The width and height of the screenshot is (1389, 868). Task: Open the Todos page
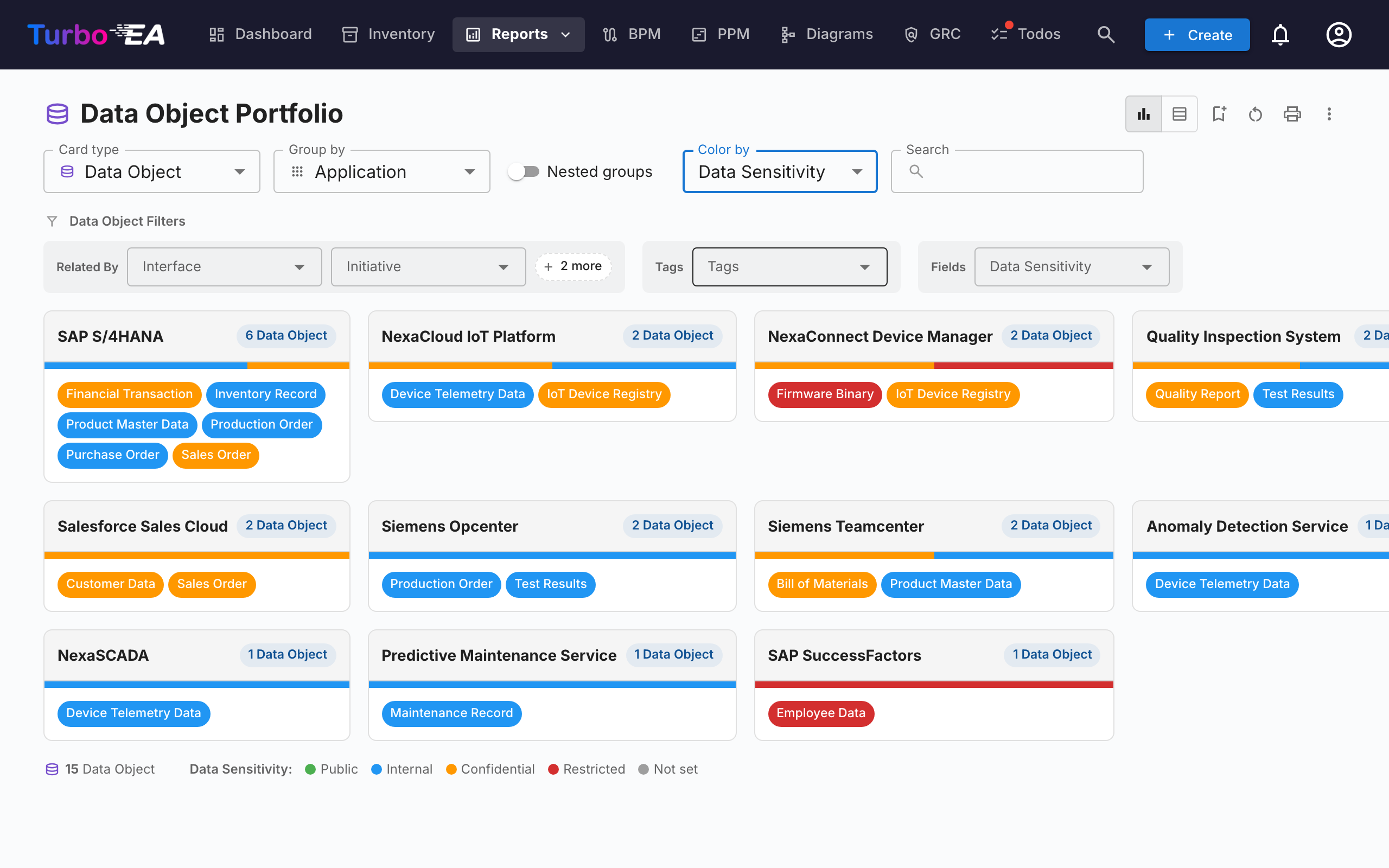pyautogui.click(x=1025, y=34)
